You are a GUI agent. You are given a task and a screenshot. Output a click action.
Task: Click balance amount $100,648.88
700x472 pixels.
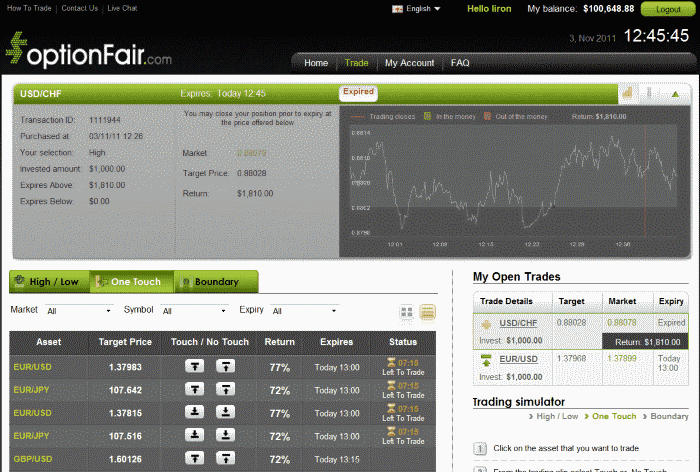608,9
